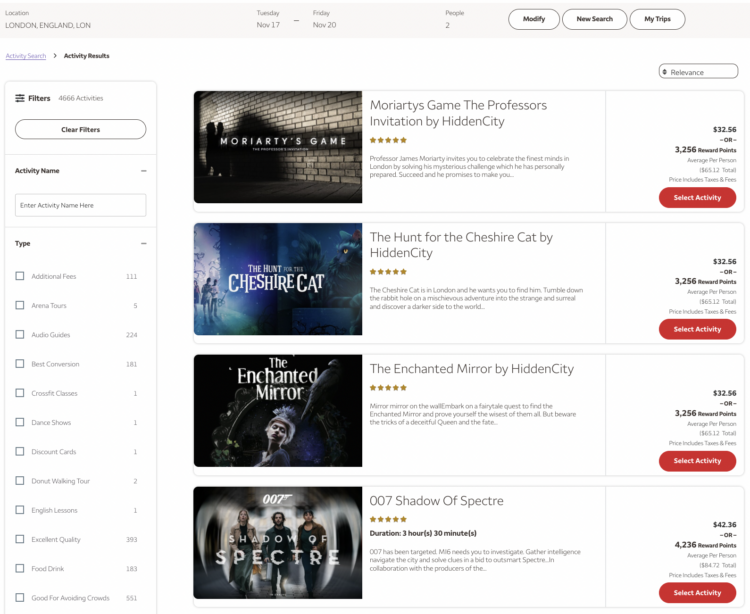Clear Filters in the sidebar

pos(80,130)
